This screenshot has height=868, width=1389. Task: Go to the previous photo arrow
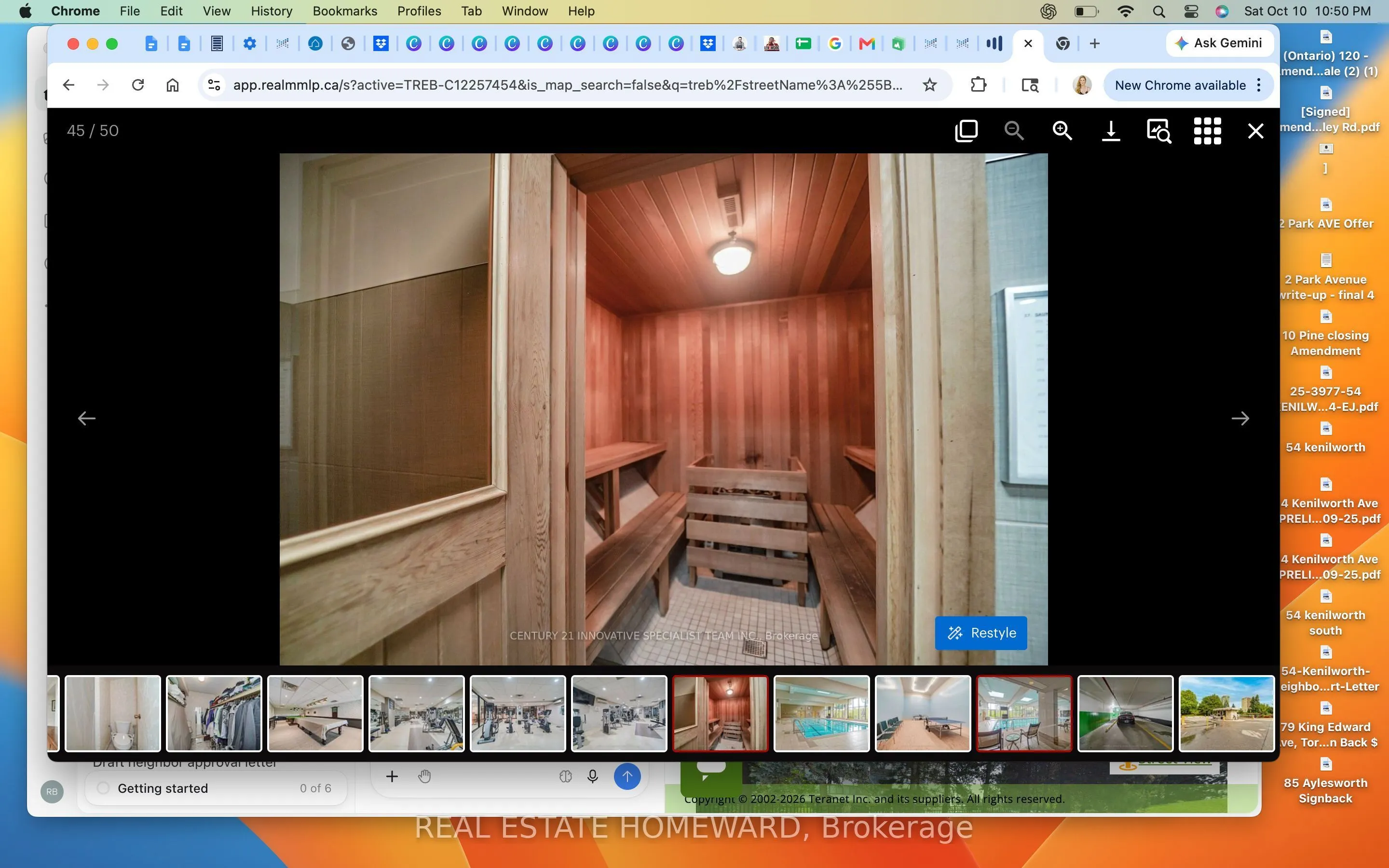(x=87, y=419)
